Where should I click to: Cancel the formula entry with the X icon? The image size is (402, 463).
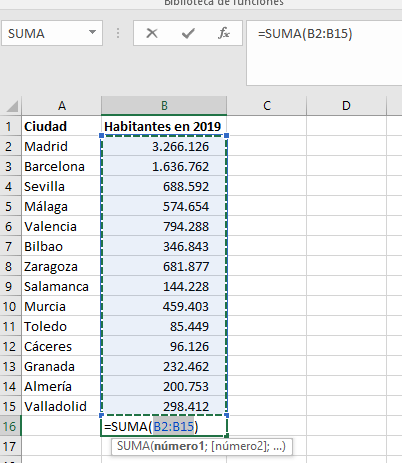[x=152, y=33]
